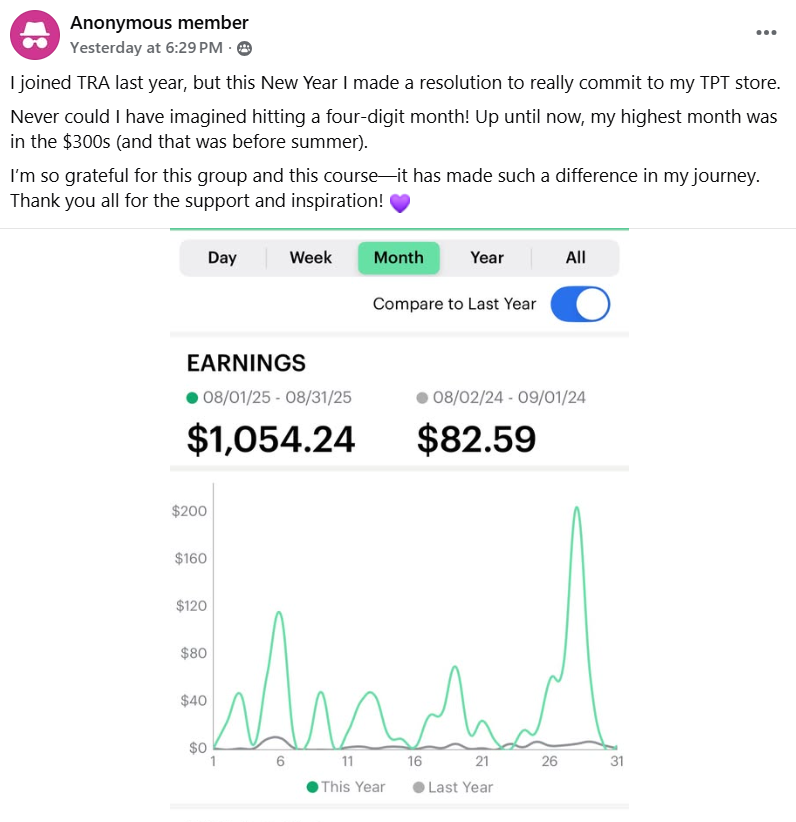
Task: Select the Day tab
Action: click(222, 258)
